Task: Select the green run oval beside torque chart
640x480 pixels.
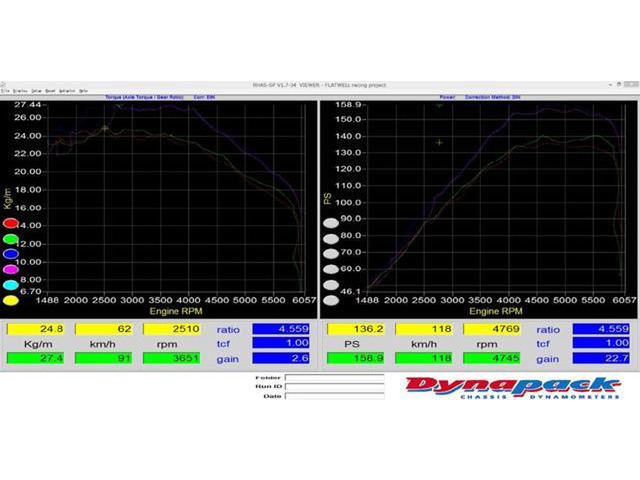Action: coord(11,239)
